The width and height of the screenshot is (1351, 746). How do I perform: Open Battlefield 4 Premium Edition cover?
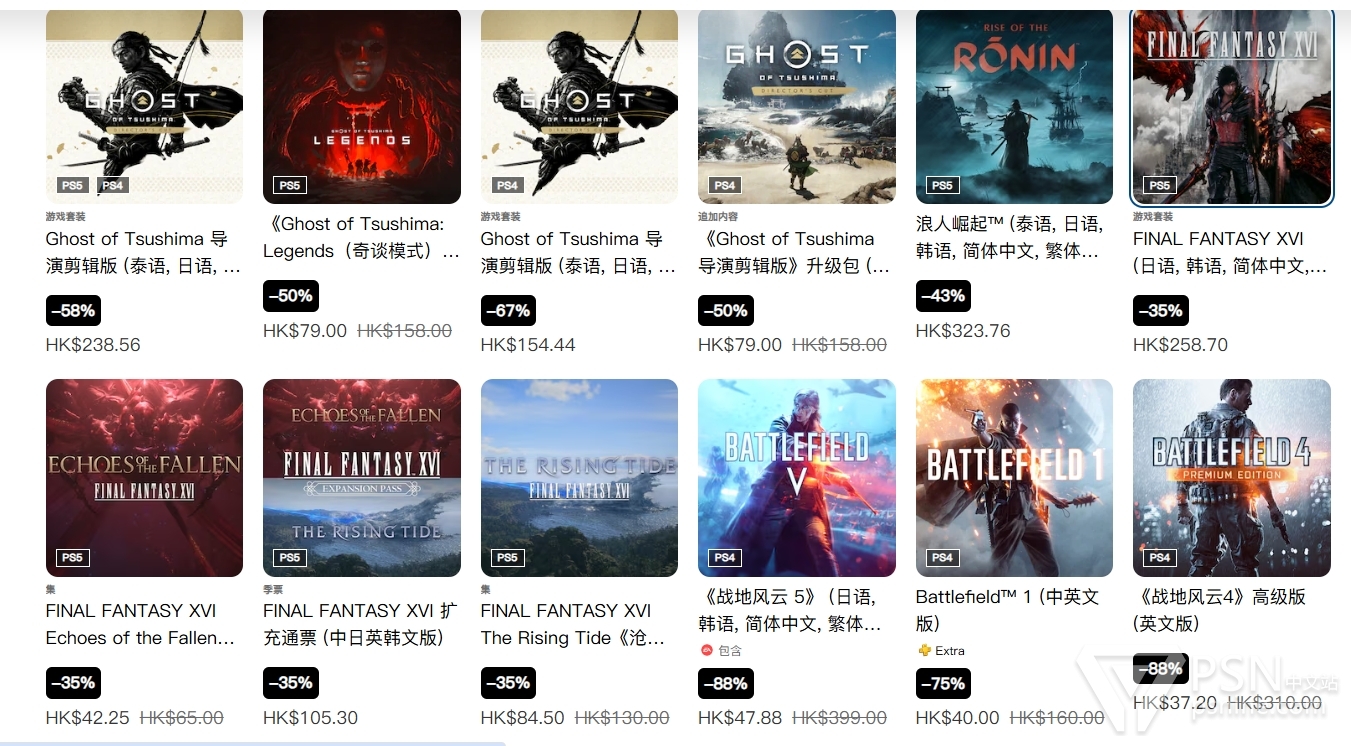coord(1232,478)
